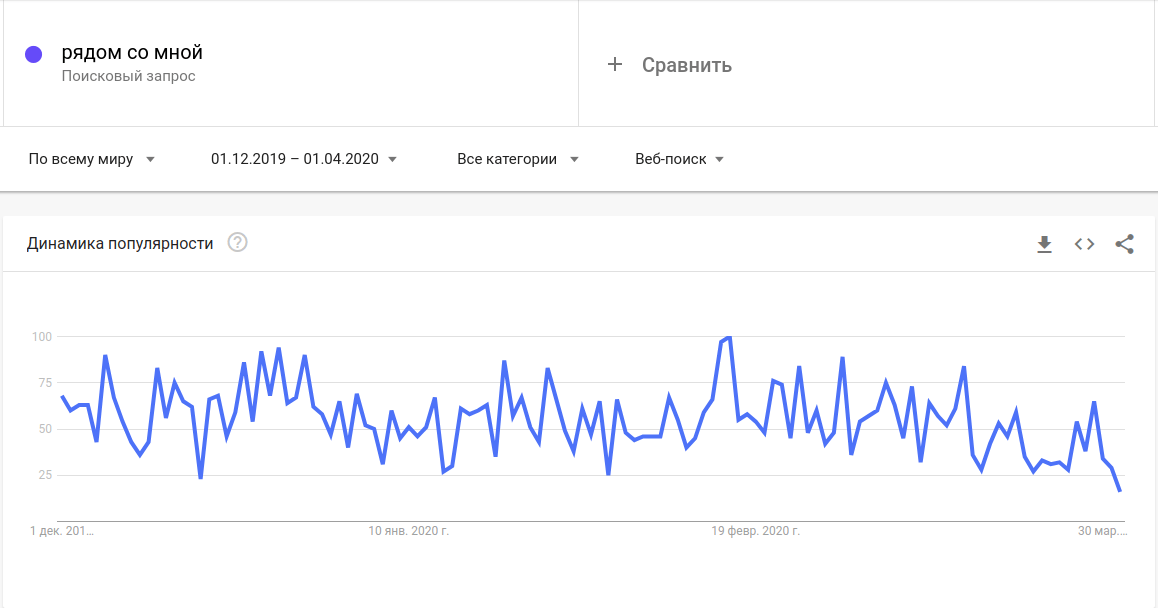Screen dimensions: 1158x608
Task: Open the date range dropdown 01.12.2019 – 01.04.2020
Action: coord(304,159)
